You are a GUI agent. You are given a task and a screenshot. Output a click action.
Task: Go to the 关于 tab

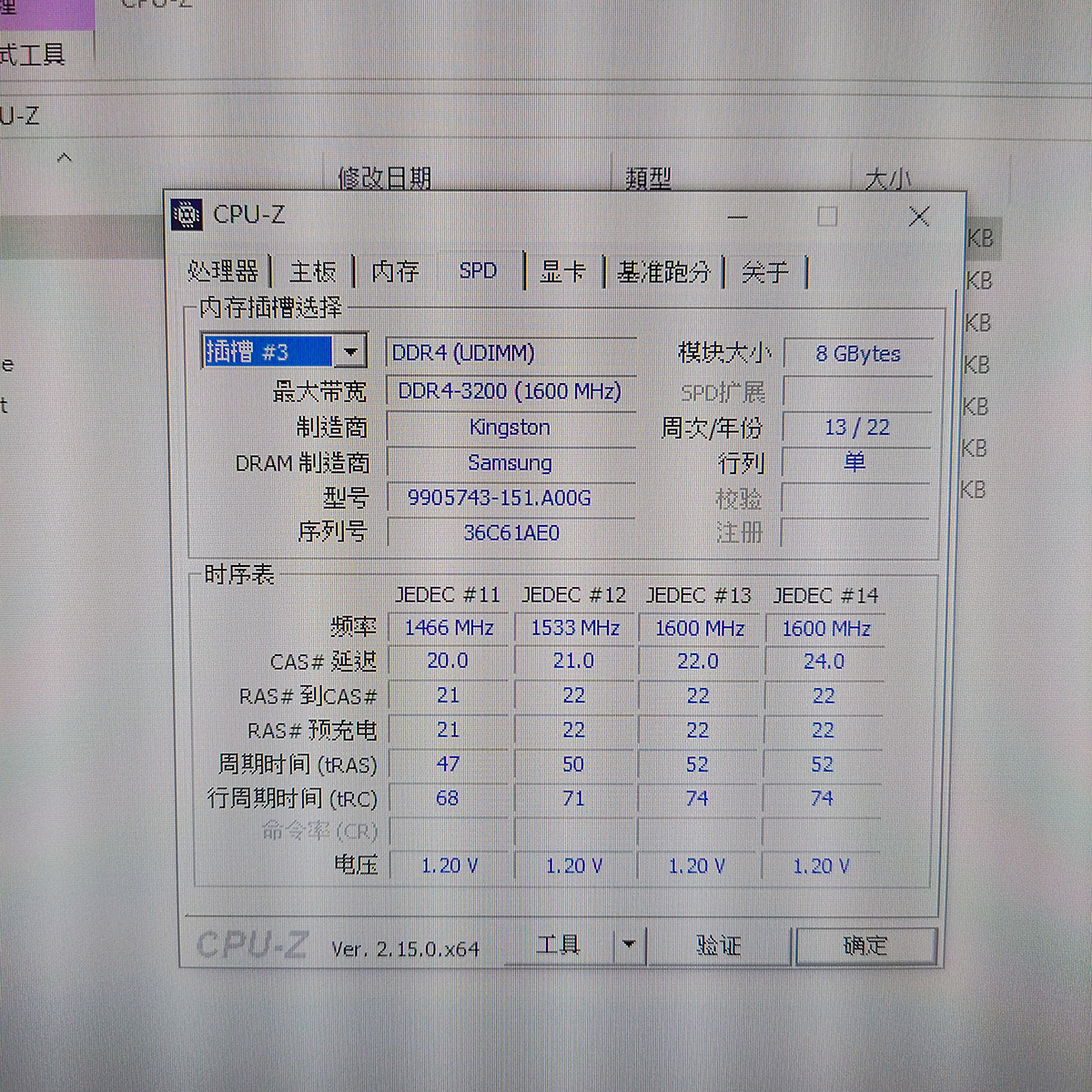coord(764,271)
